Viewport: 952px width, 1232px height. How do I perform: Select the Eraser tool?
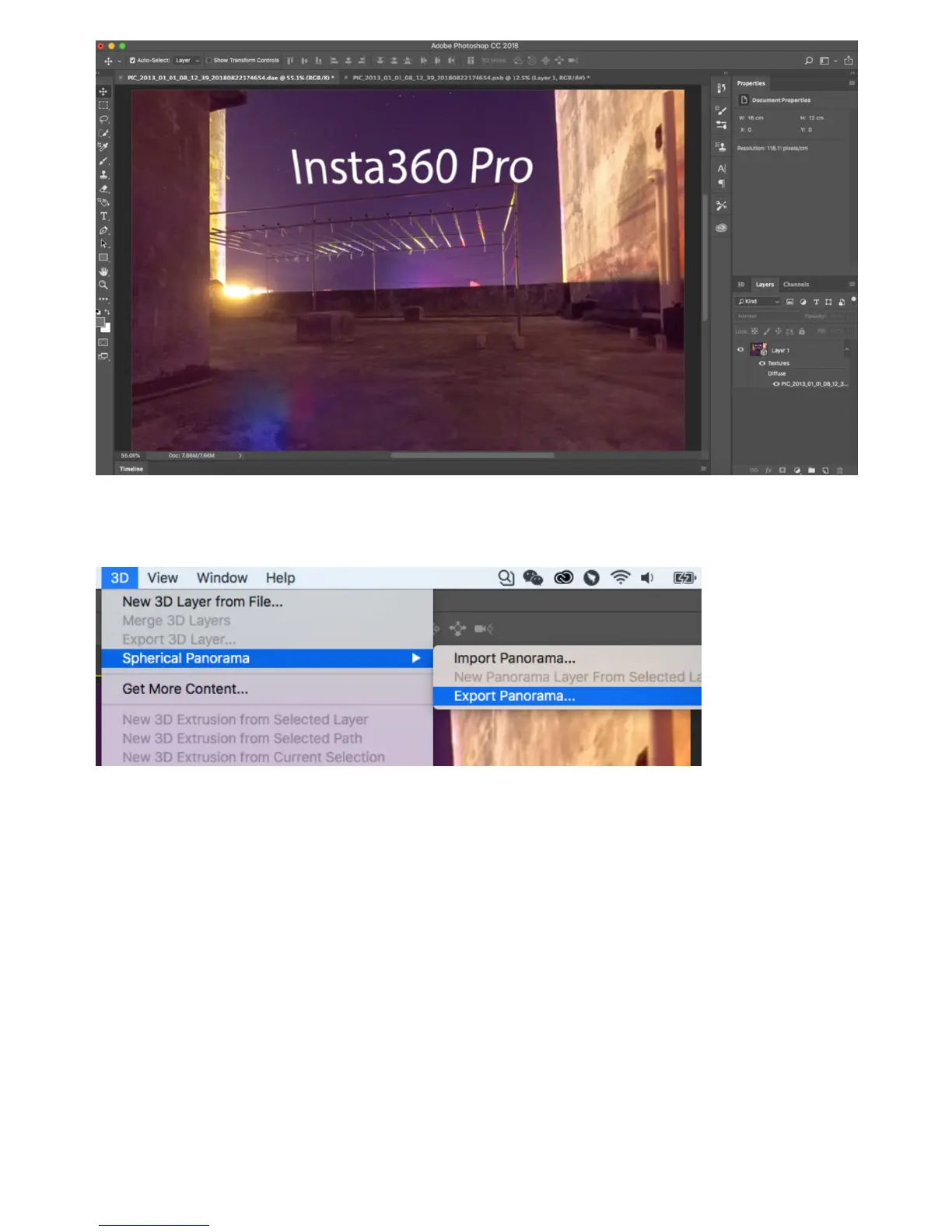click(x=103, y=189)
